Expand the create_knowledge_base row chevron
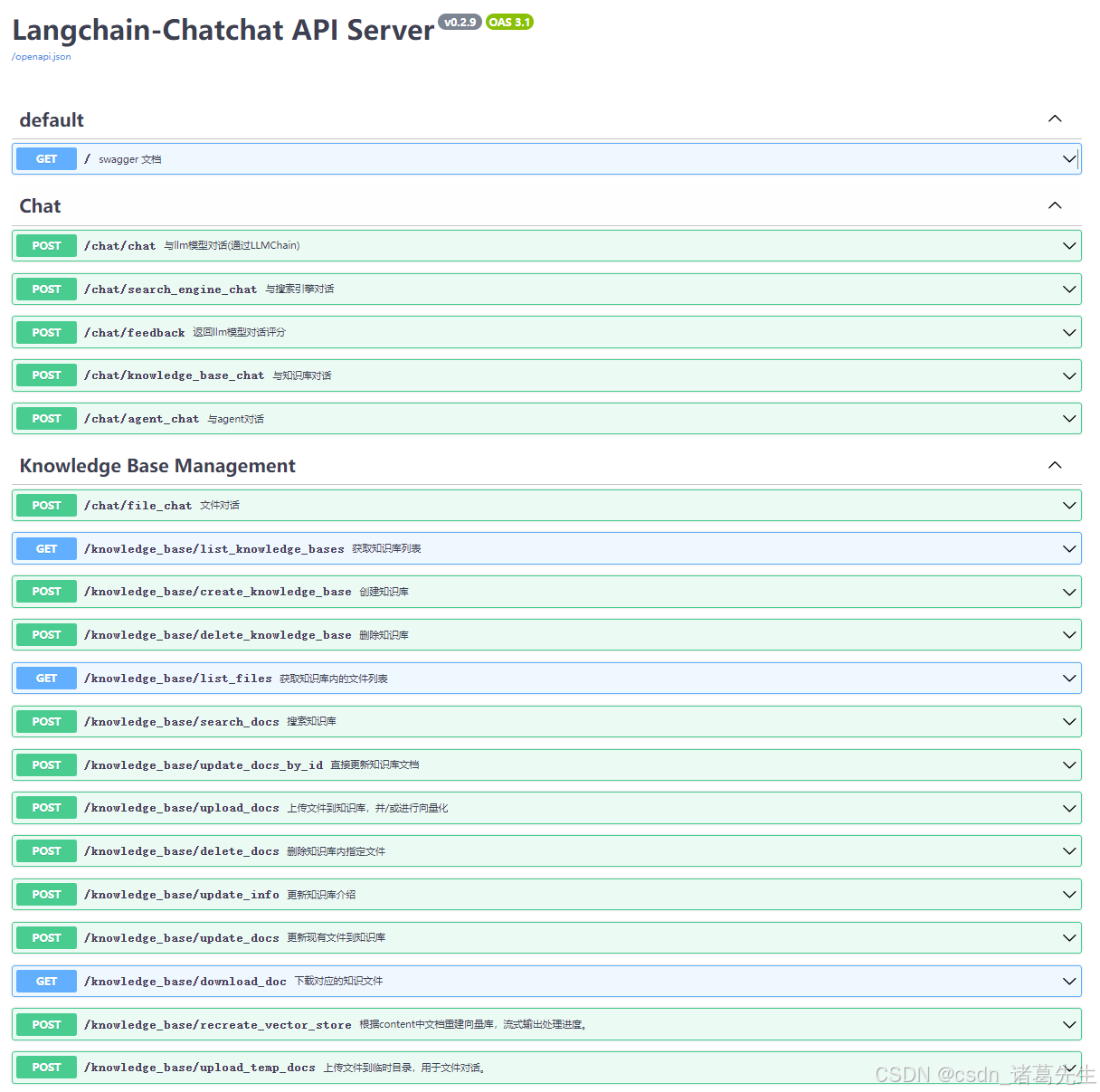 (x=1069, y=593)
